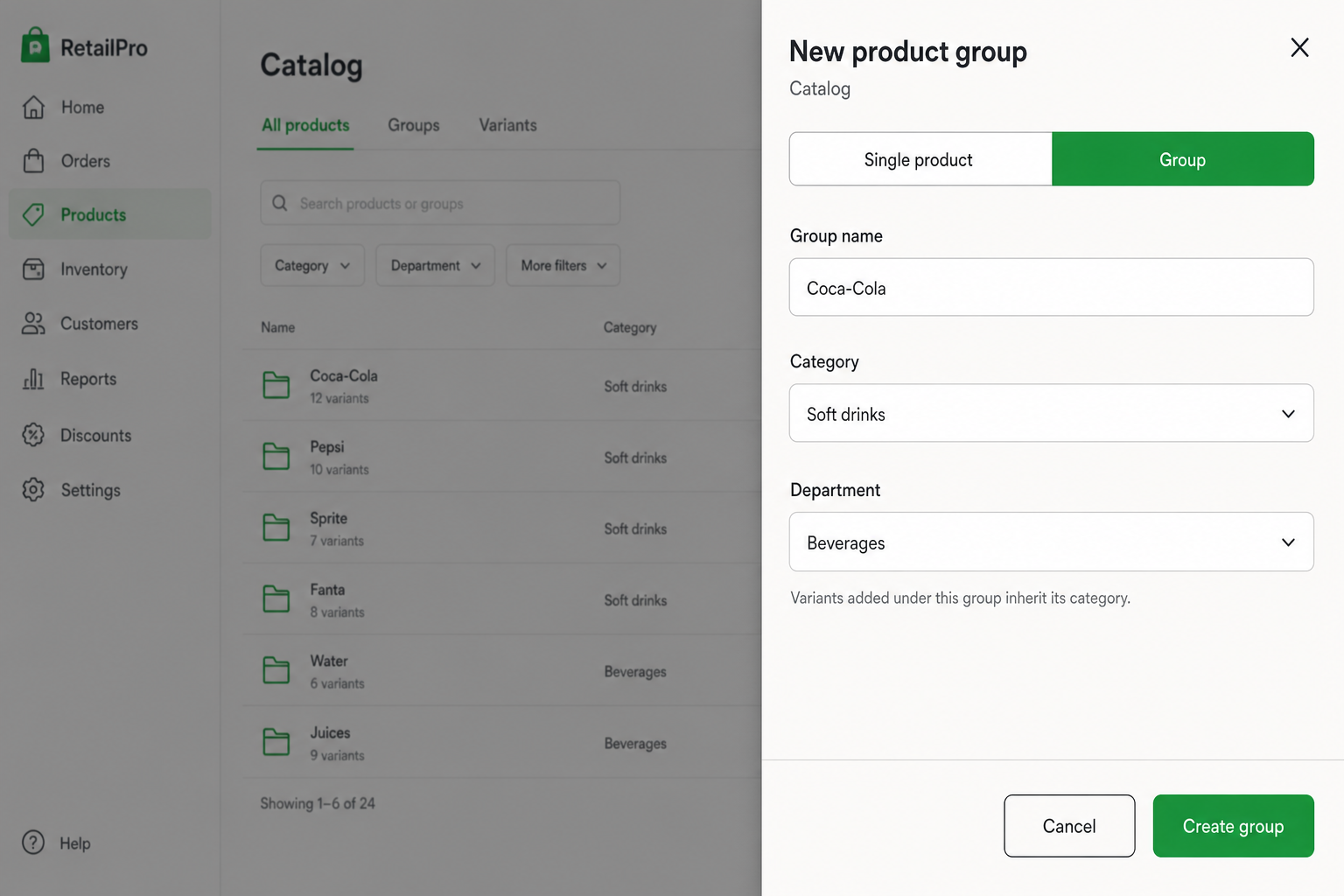
Task: Click the Name column header
Action: coord(277,327)
